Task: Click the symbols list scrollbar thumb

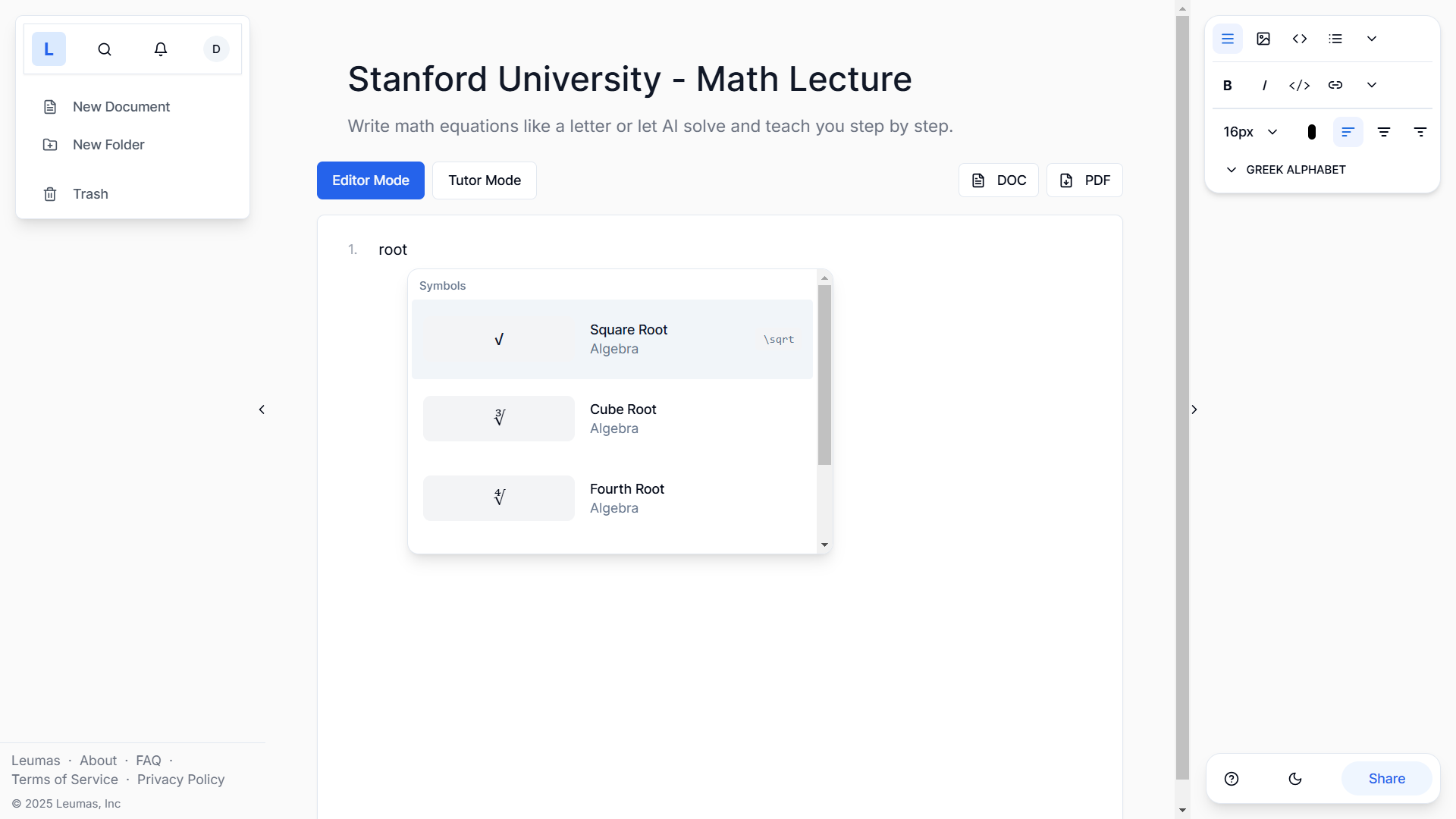Action: coord(824,375)
